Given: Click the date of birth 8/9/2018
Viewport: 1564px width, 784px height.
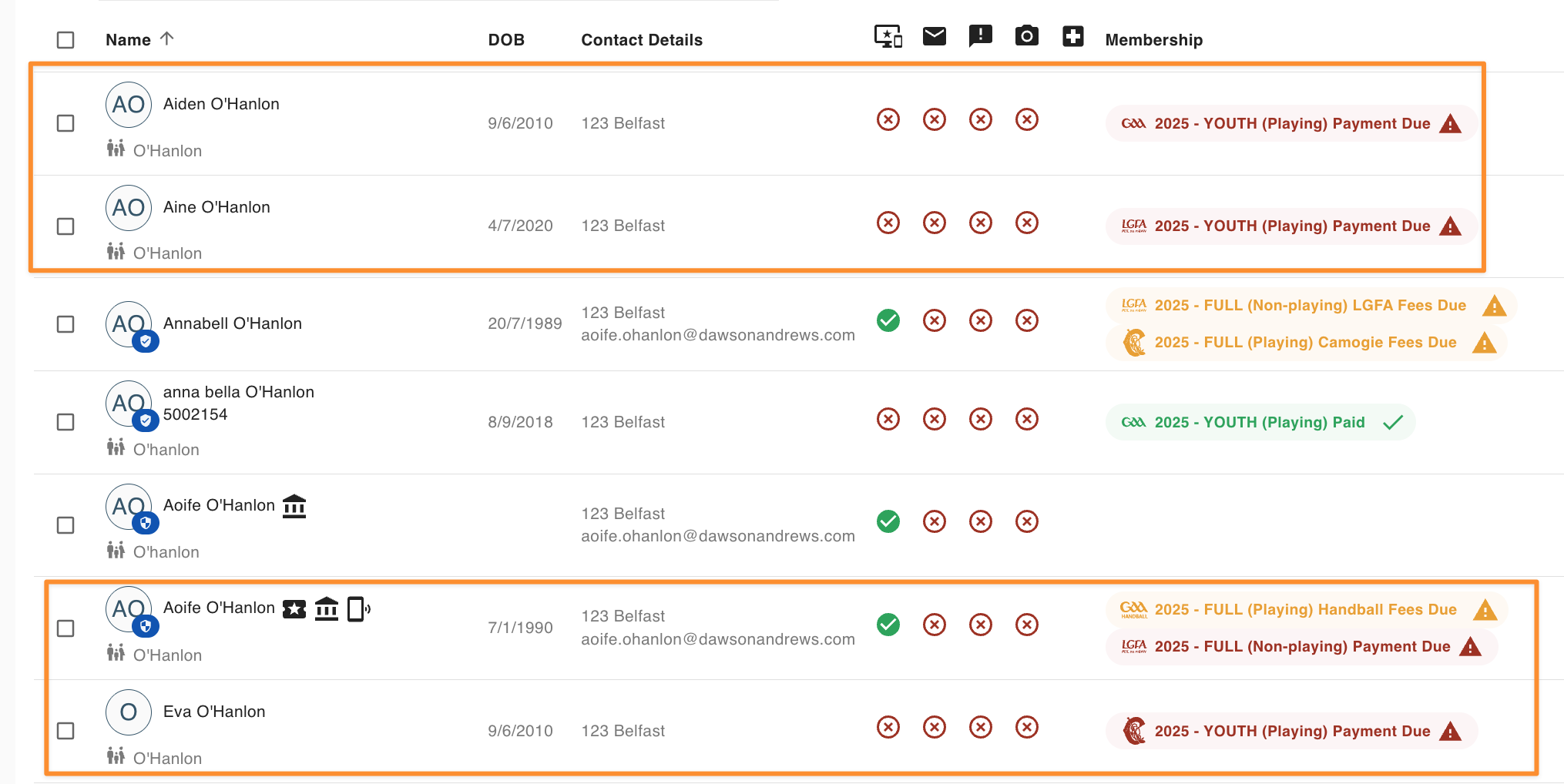Looking at the screenshot, I should (x=520, y=422).
